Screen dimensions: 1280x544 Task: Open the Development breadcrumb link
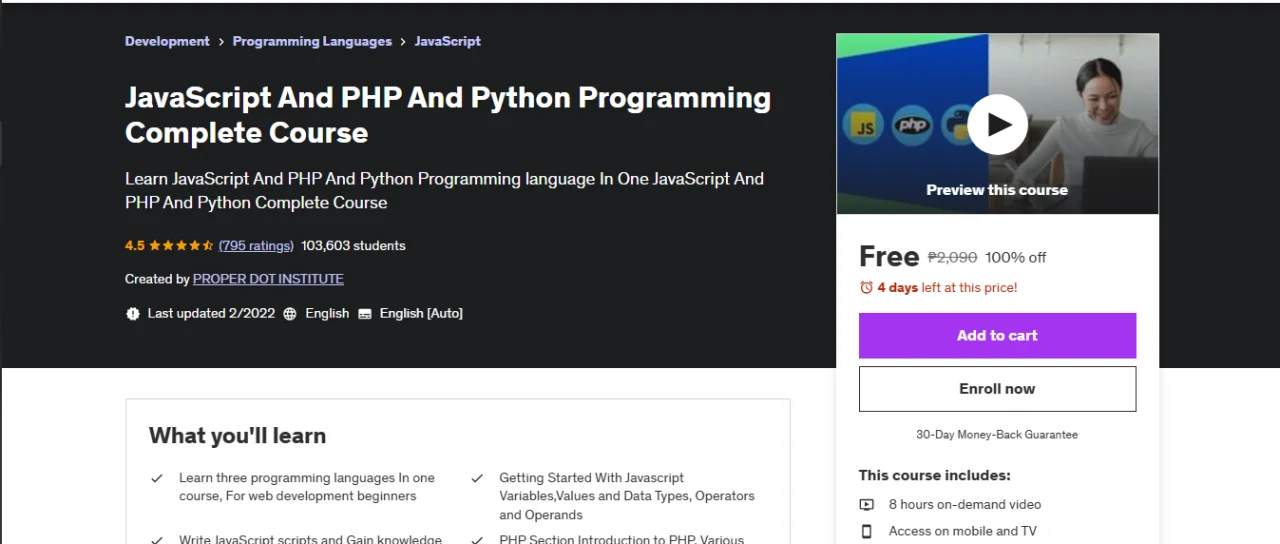pos(167,41)
